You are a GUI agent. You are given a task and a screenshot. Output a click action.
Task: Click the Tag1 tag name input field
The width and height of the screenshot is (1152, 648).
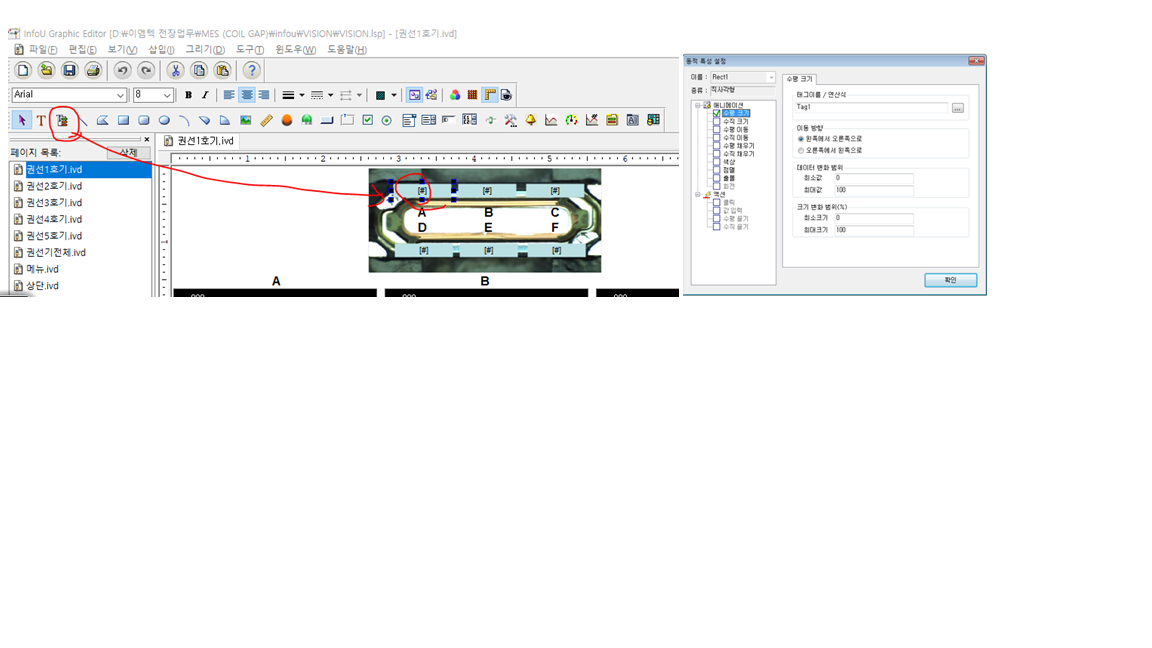click(870, 107)
